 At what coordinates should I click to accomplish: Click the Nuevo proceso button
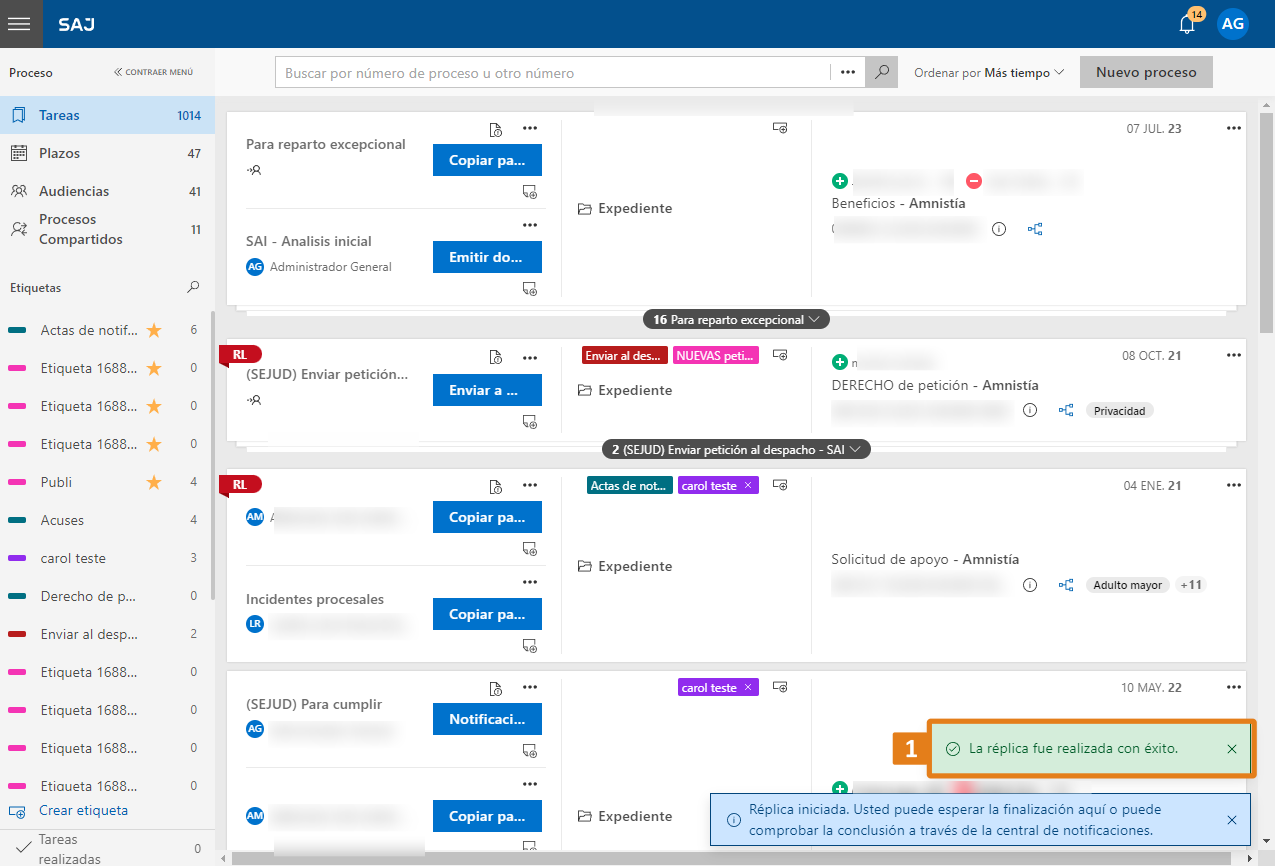[x=1146, y=72]
